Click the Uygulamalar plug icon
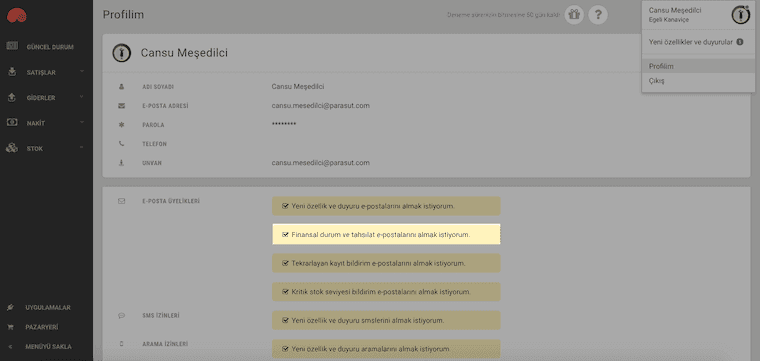The width and height of the screenshot is (760, 361). (11, 307)
